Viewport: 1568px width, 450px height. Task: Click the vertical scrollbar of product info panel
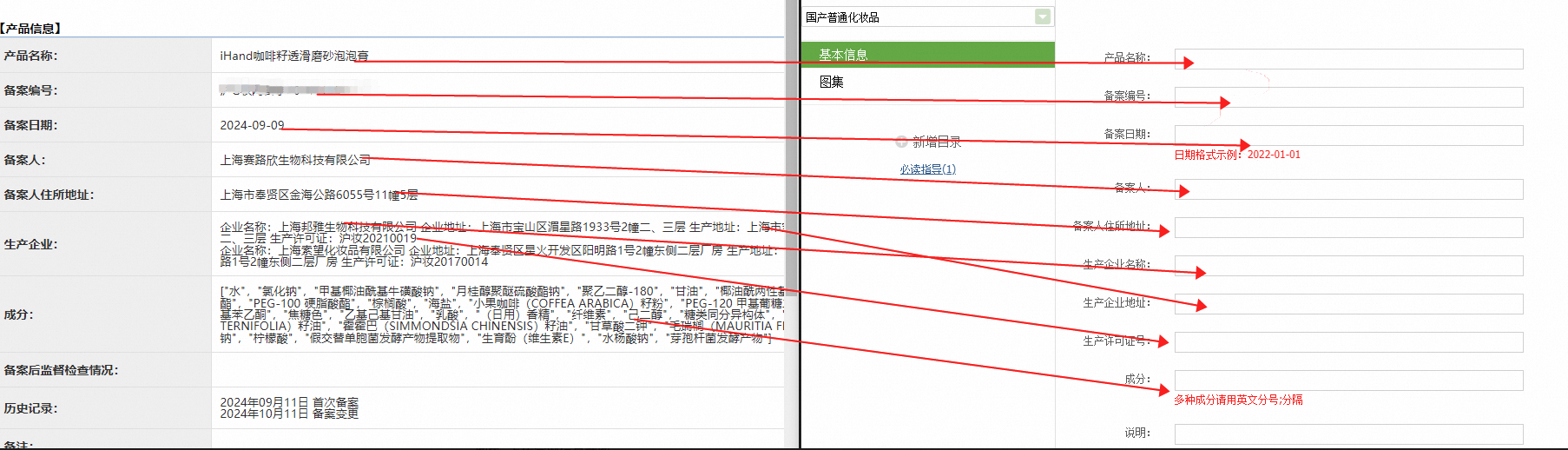(x=791, y=225)
